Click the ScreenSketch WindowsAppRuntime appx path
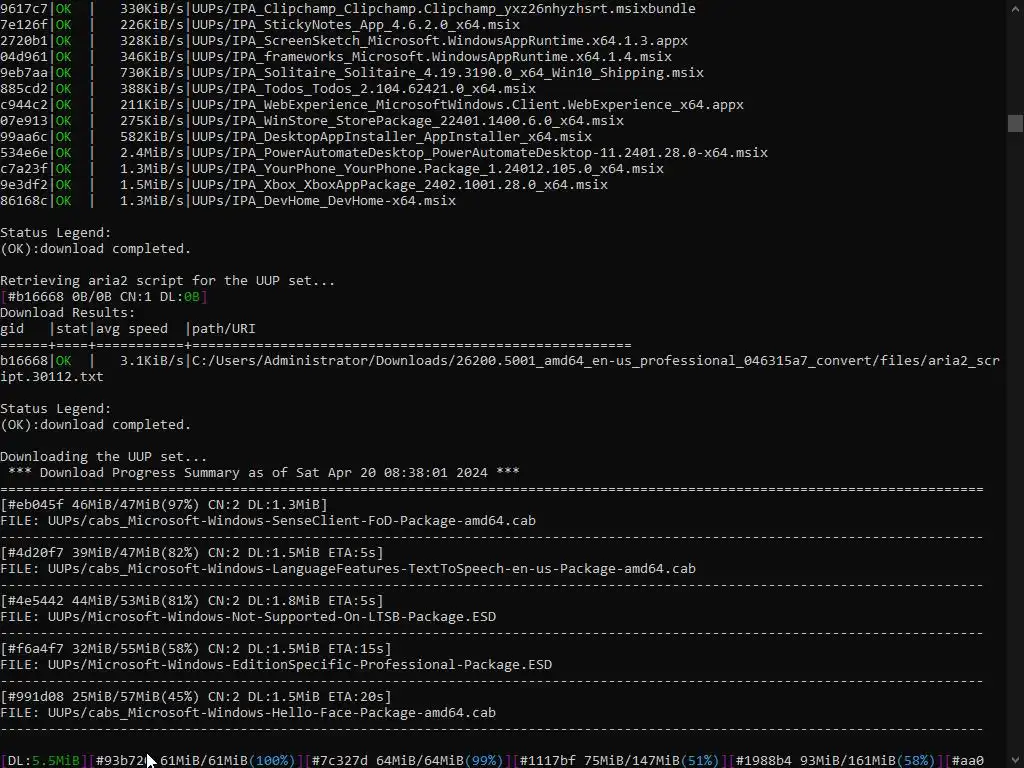Image resolution: width=1024 pixels, height=768 pixels. tap(440, 40)
